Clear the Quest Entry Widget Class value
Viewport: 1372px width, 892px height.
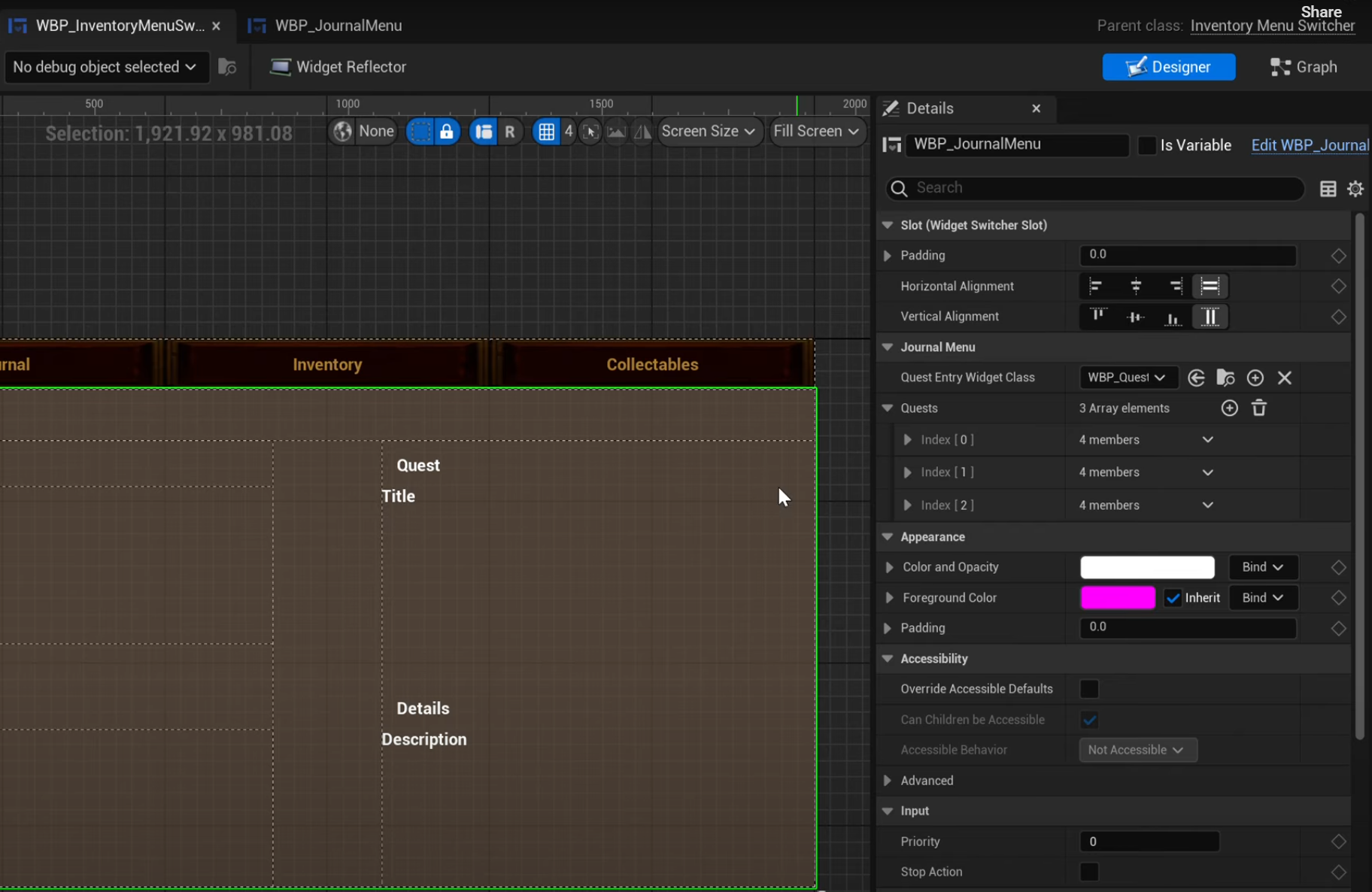pos(1284,378)
